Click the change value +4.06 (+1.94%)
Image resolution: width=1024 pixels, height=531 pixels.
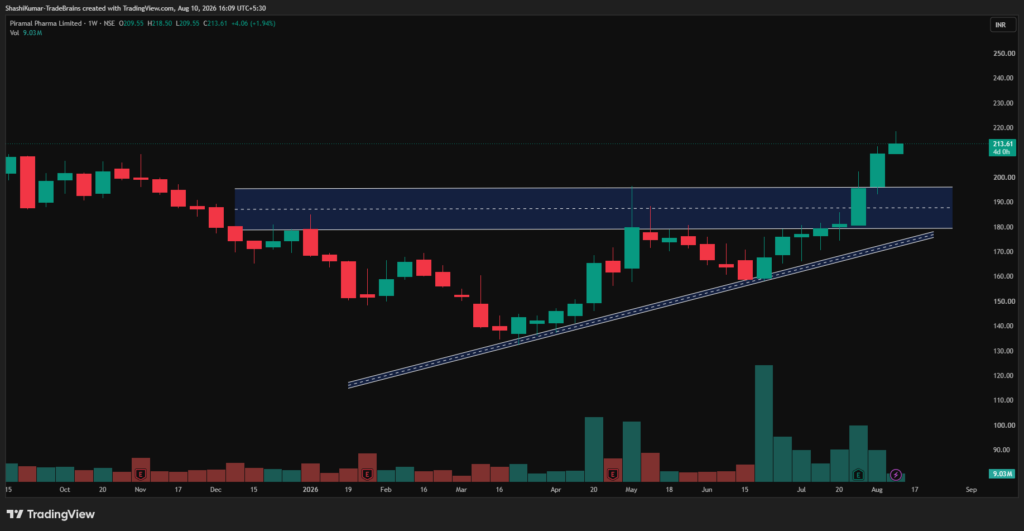point(253,24)
